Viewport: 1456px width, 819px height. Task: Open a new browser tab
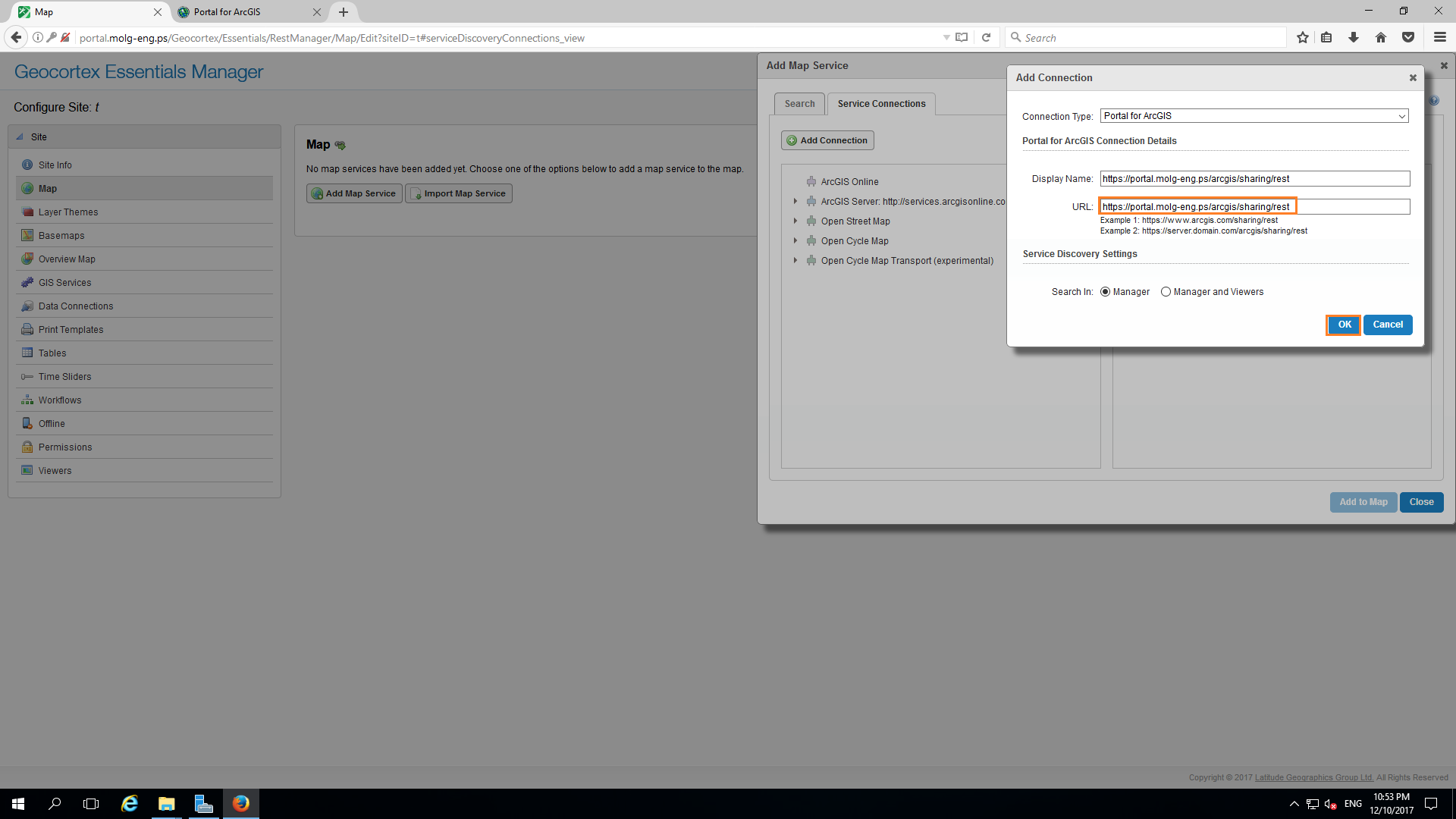tap(344, 12)
